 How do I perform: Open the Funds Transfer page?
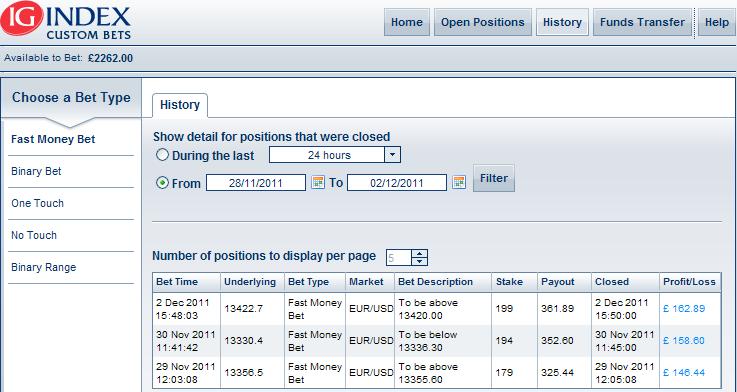click(642, 22)
